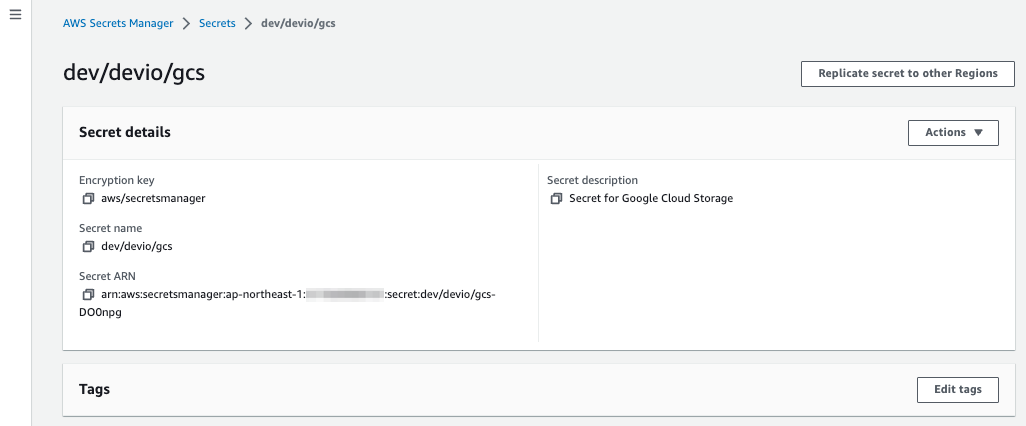Select the 'Secret for Google Cloud Storage' text
This screenshot has height=426, width=1026.
[x=651, y=198]
